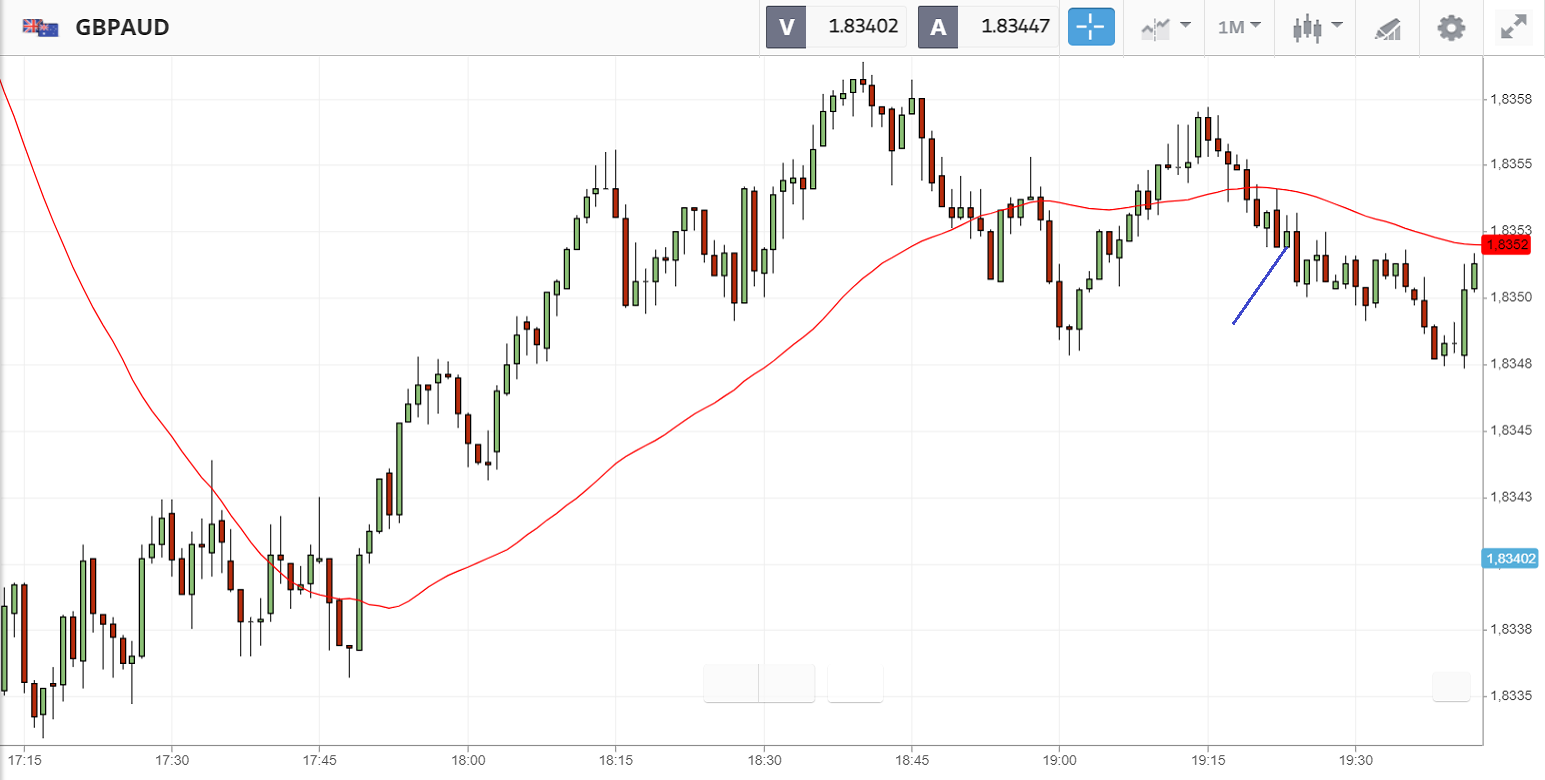Click the A buy button
This screenshot has width=1545, height=780.
(x=938, y=27)
